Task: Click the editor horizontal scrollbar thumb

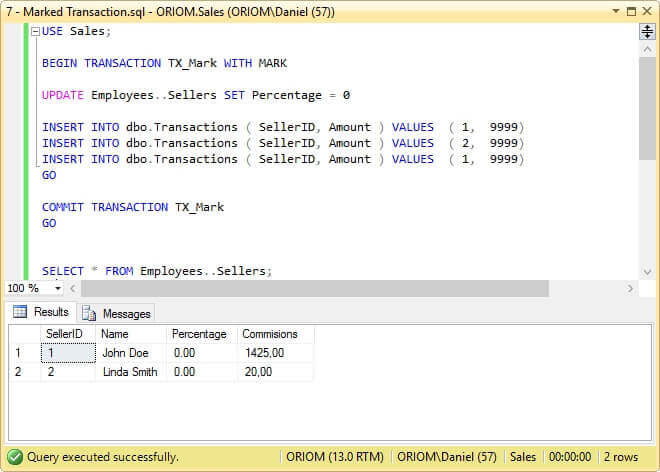Action: click(x=315, y=288)
